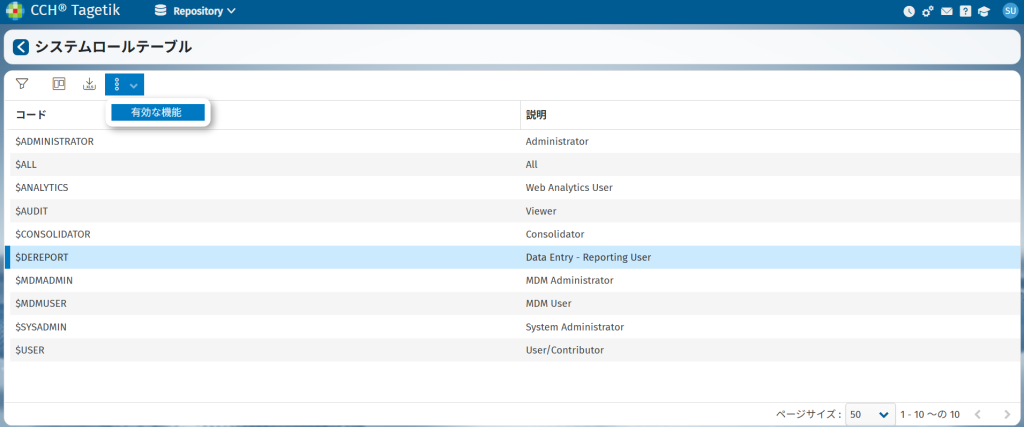Open the SU user avatar
This screenshot has height=427, width=1024.
pyautogui.click(x=1008, y=12)
